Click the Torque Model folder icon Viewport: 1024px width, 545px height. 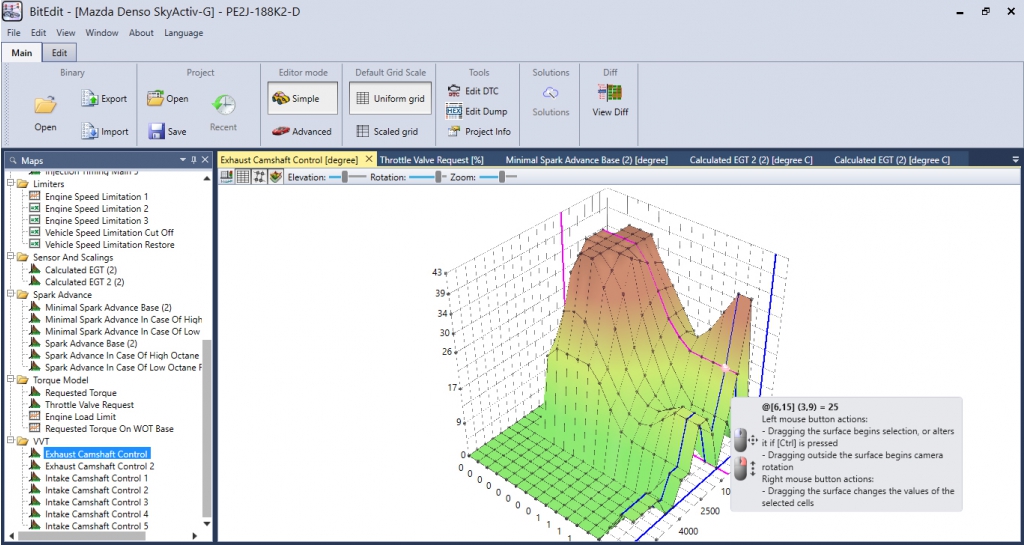(23, 380)
